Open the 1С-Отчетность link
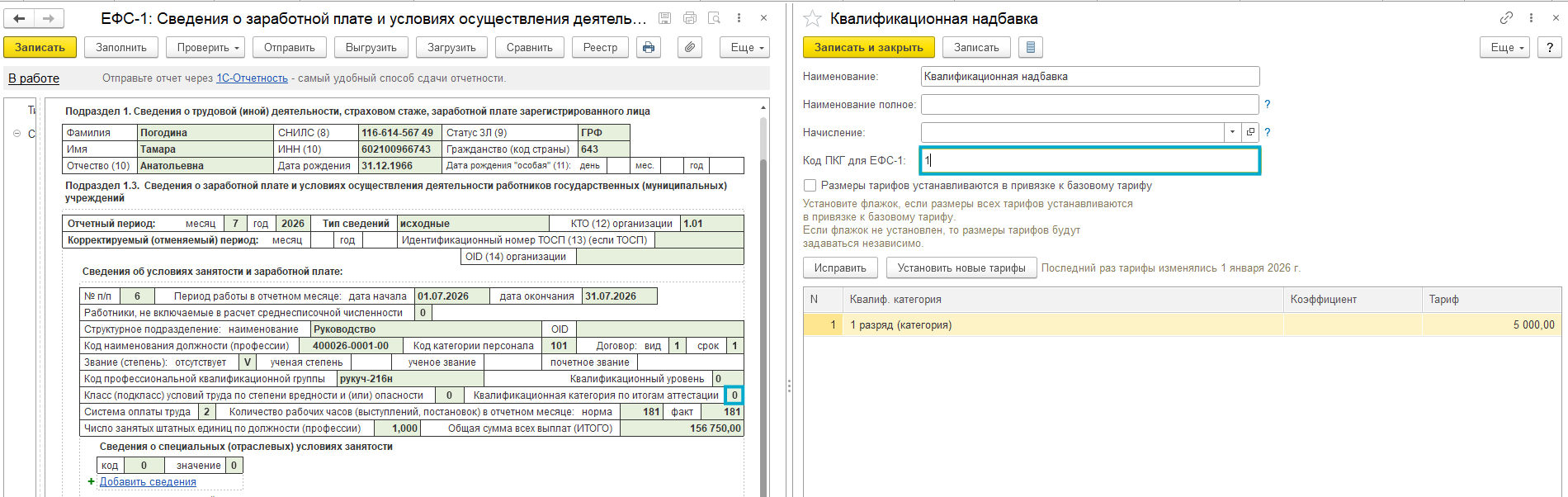 (252, 78)
